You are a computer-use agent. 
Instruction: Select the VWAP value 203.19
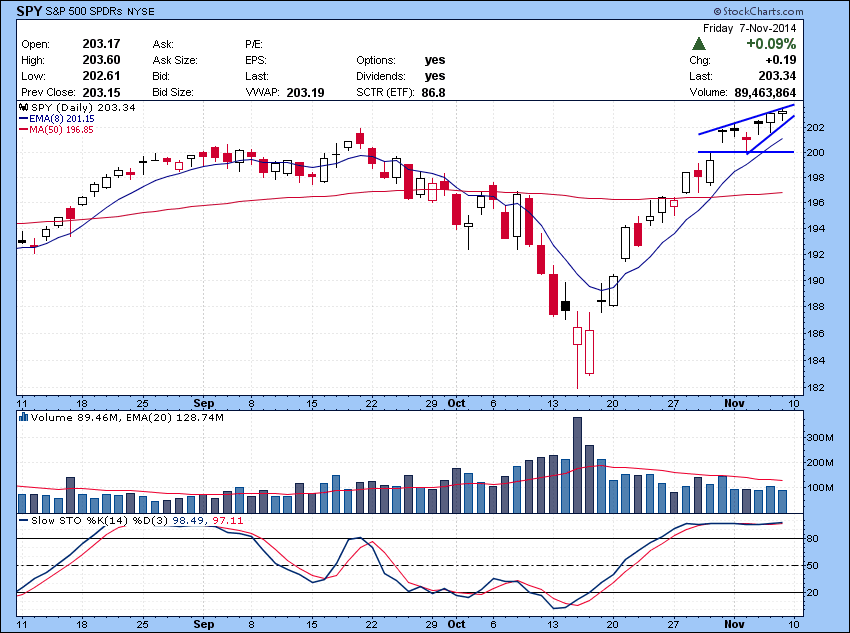tap(305, 93)
